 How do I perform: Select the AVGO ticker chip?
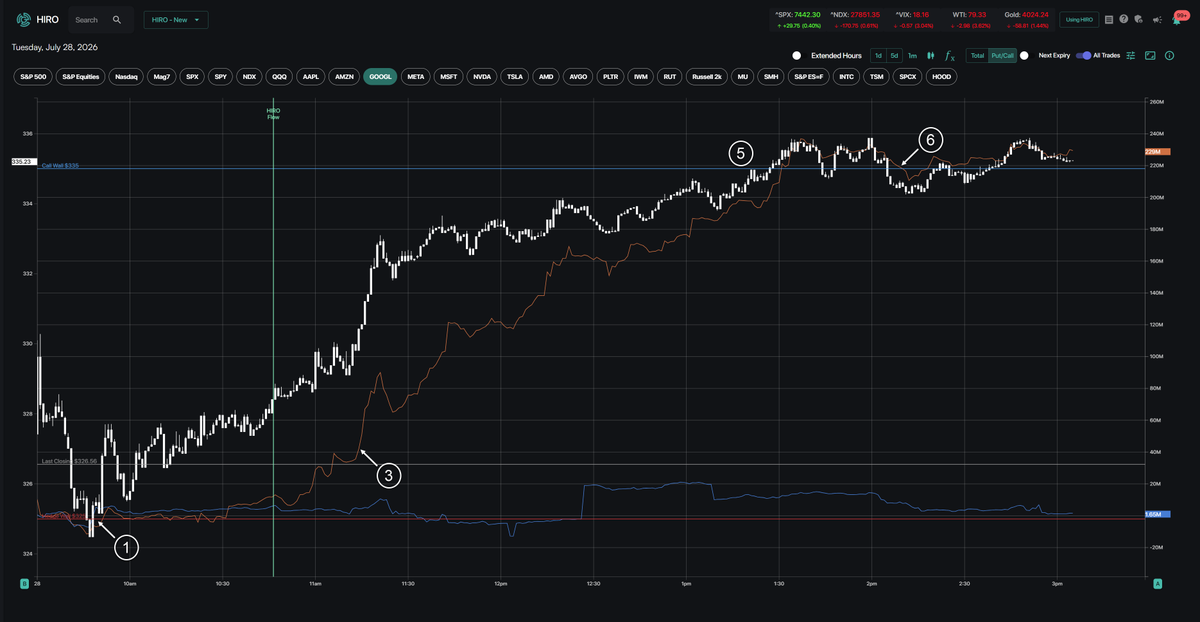(578, 76)
